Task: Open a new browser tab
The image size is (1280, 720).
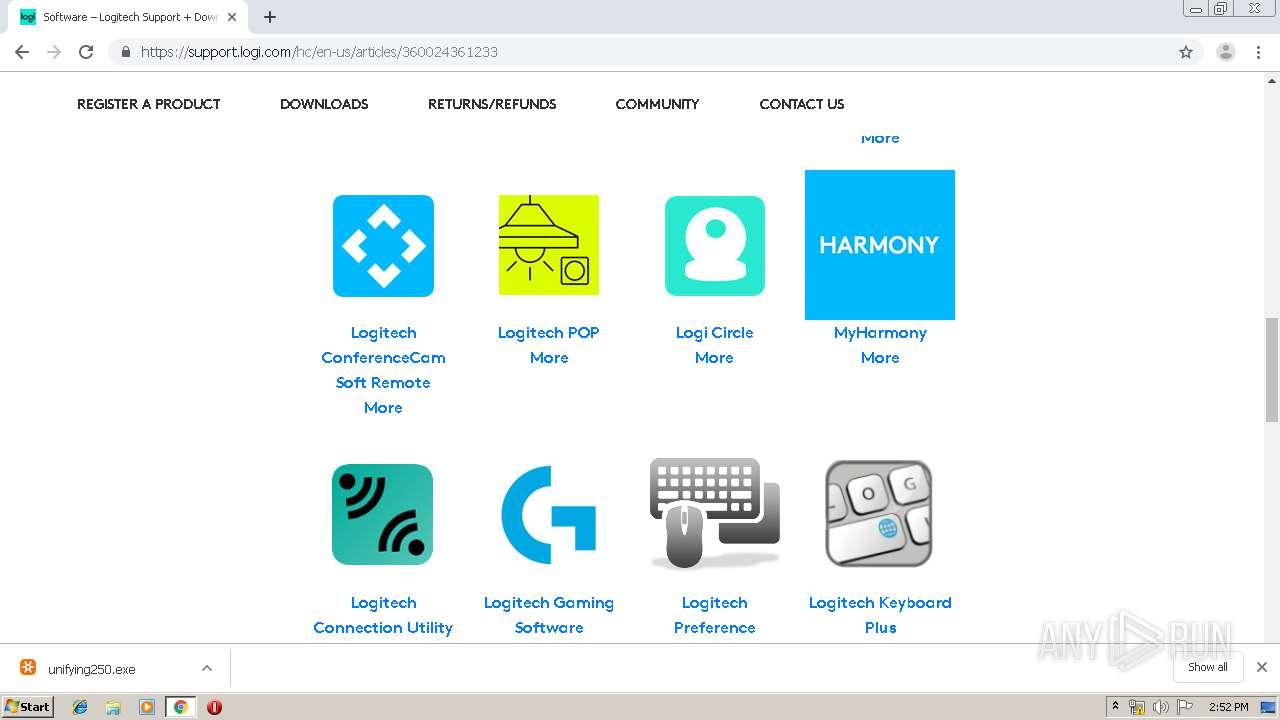Action: pos(270,17)
